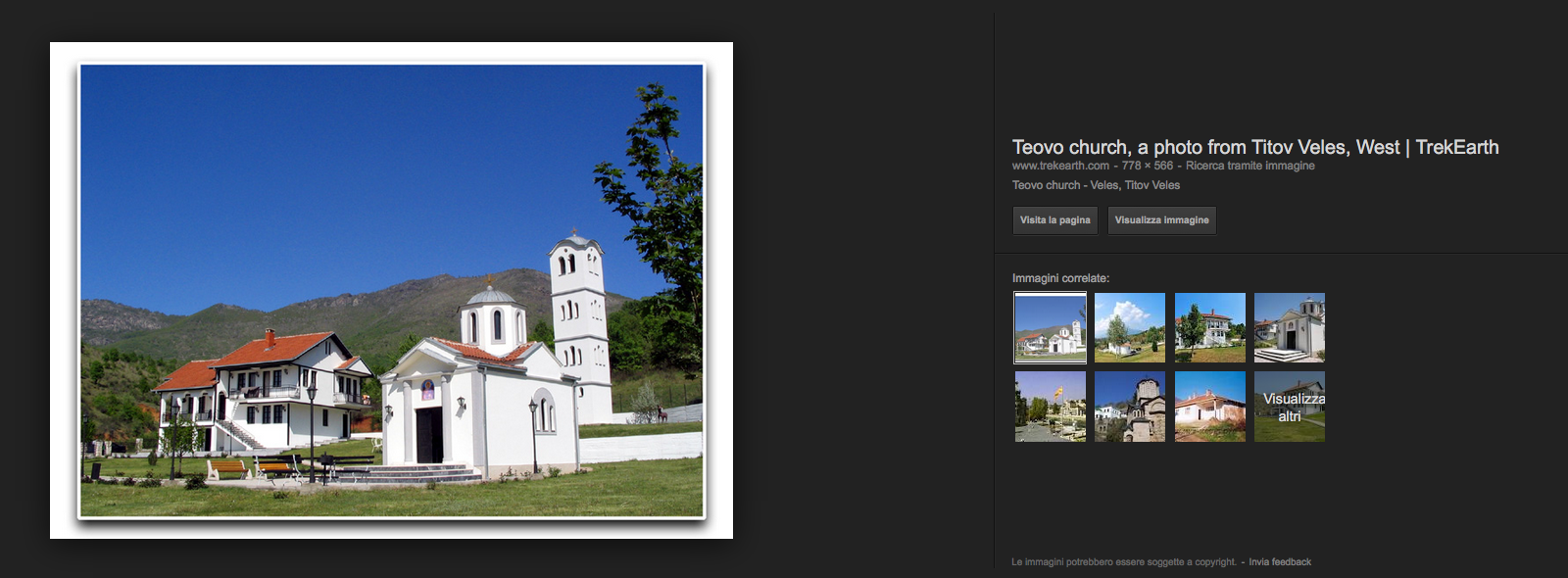Click the 'Visualizza altri' thumbnail

click(x=1290, y=407)
